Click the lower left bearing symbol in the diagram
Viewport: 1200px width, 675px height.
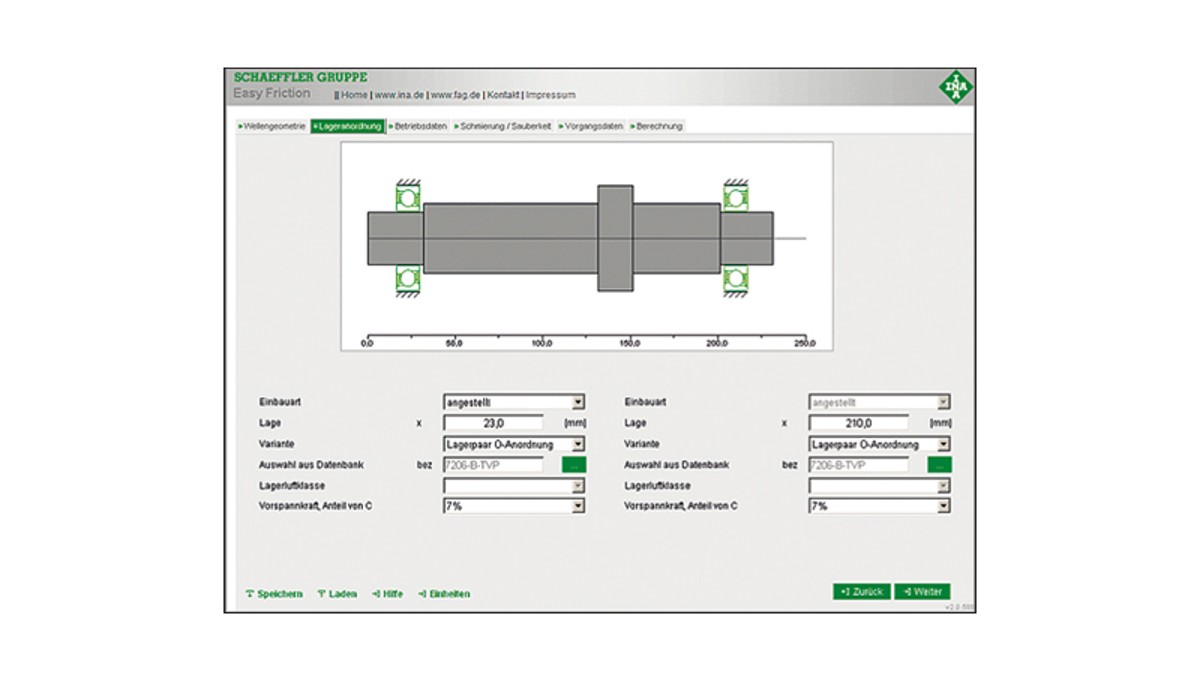click(407, 279)
